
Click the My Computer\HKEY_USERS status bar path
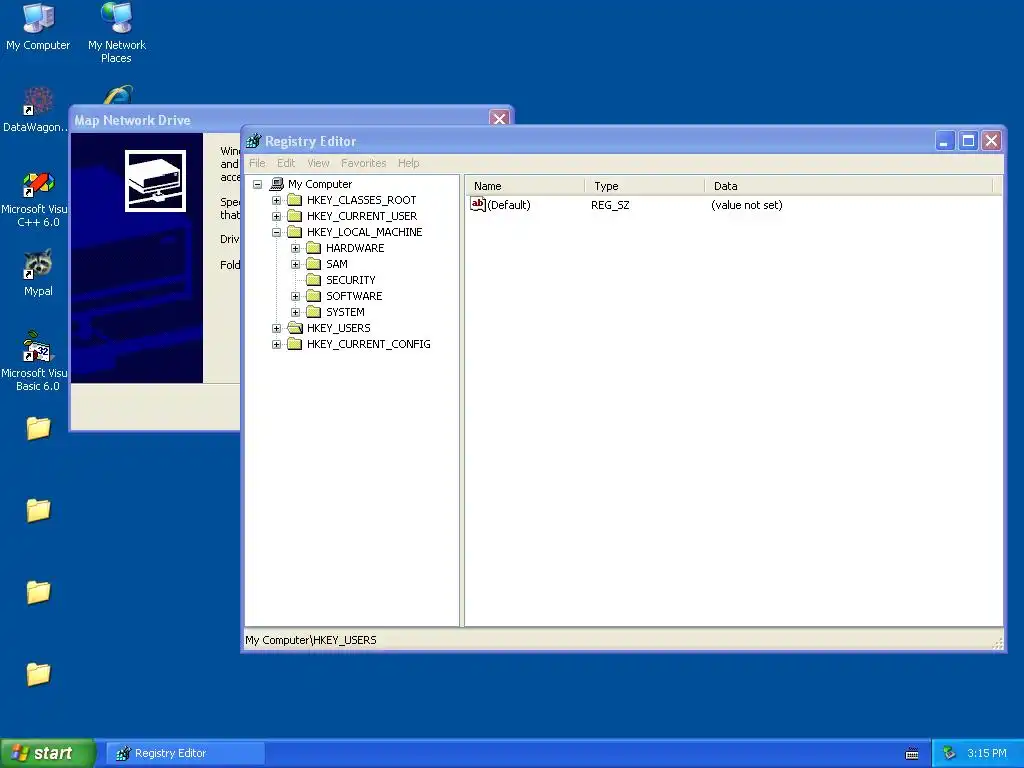(x=311, y=640)
